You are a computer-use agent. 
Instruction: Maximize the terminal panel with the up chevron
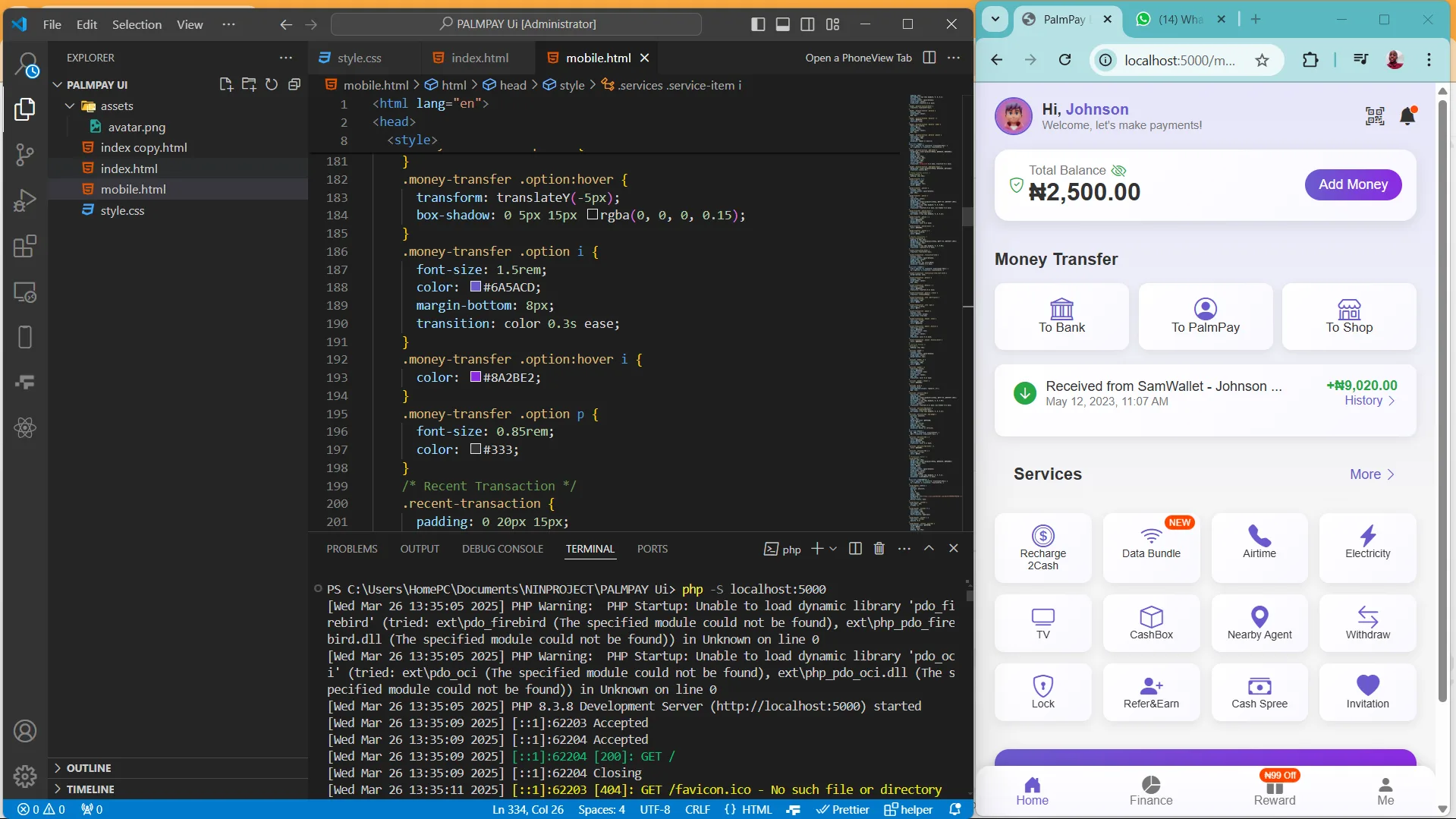pos(929,548)
